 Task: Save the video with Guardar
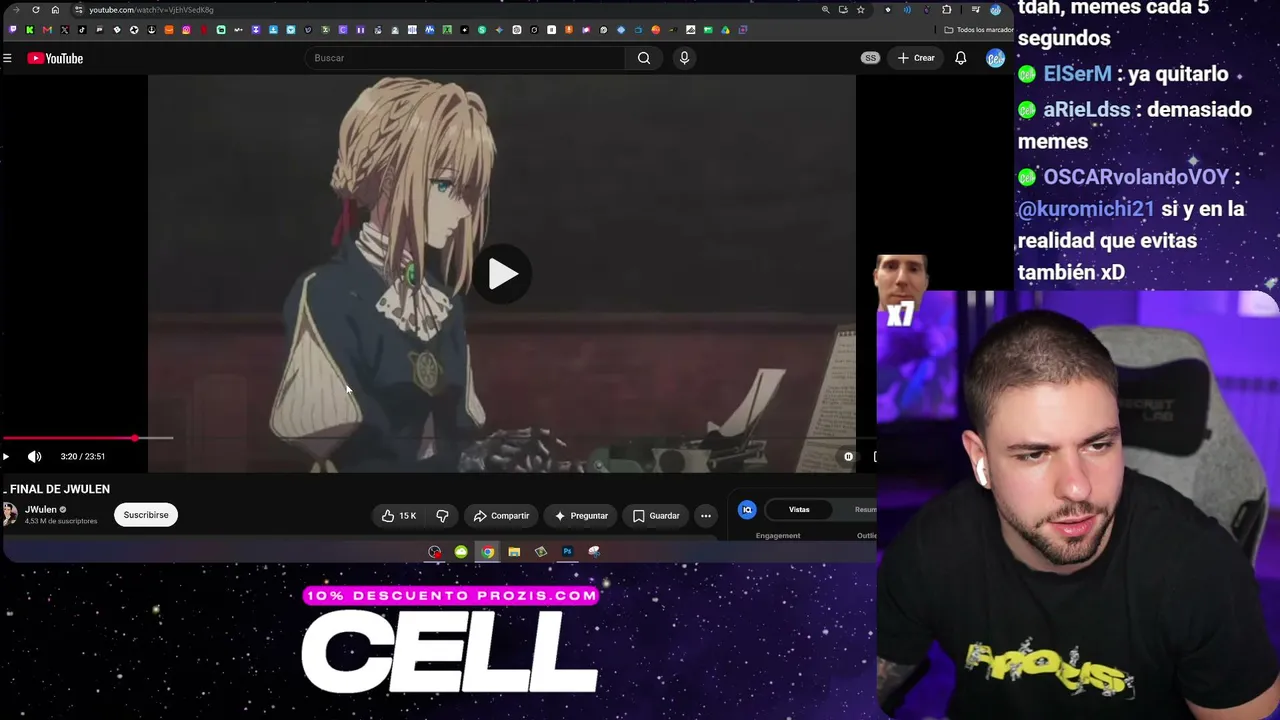click(656, 516)
